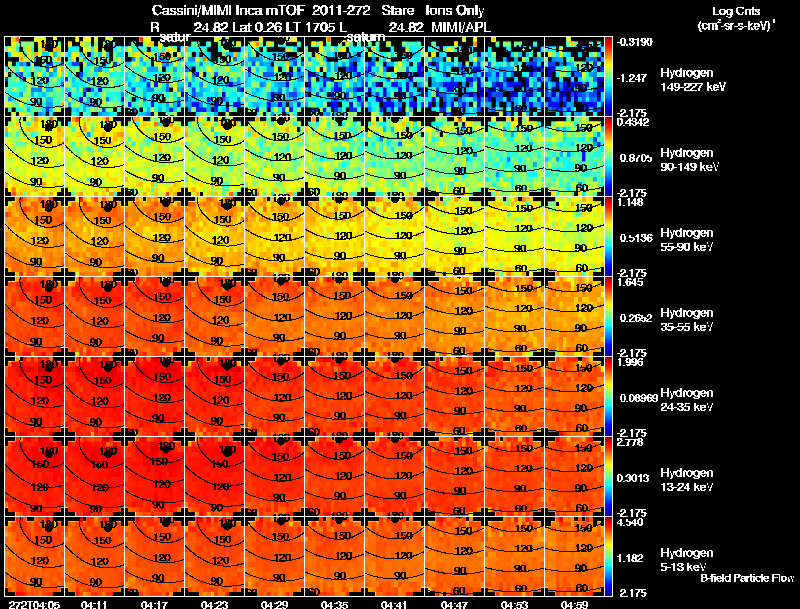
Task: Select the 24-35 keV panel at 04:59
Action: (x=574, y=396)
